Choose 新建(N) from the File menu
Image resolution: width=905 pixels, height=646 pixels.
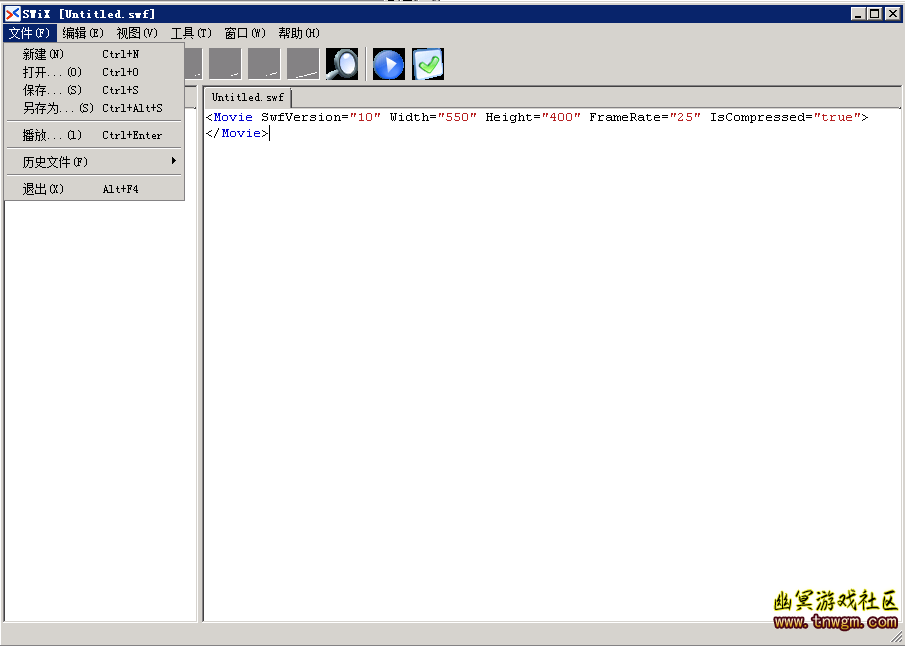pos(95,54)
